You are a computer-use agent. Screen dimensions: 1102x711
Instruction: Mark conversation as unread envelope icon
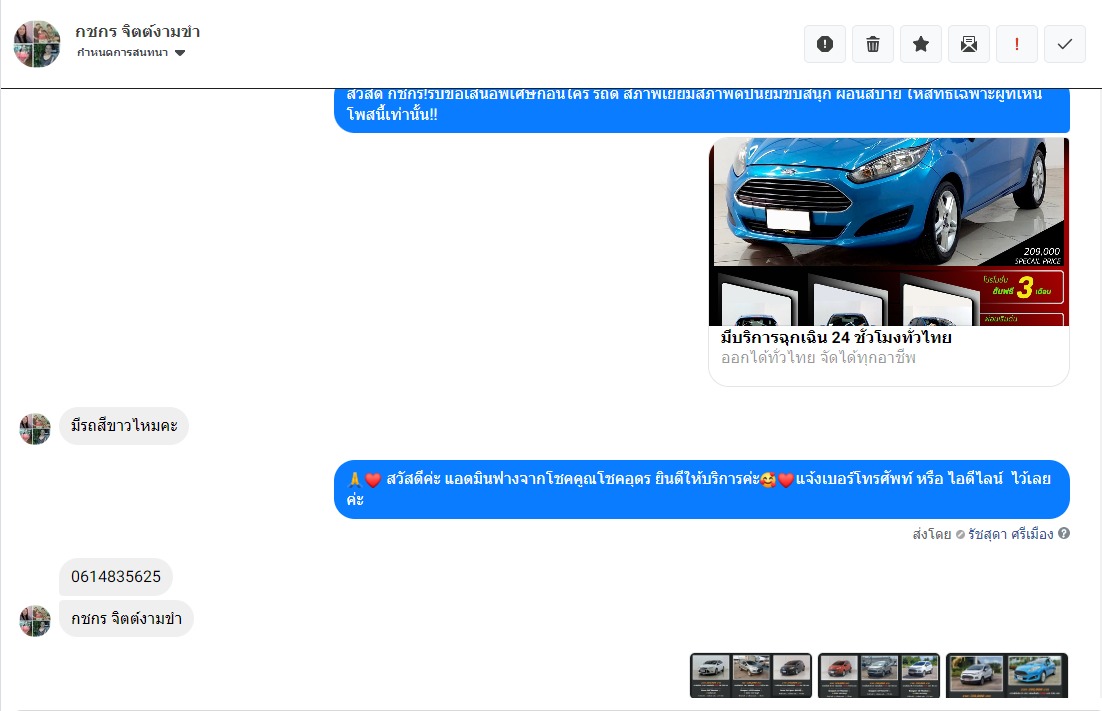point(968,44)
